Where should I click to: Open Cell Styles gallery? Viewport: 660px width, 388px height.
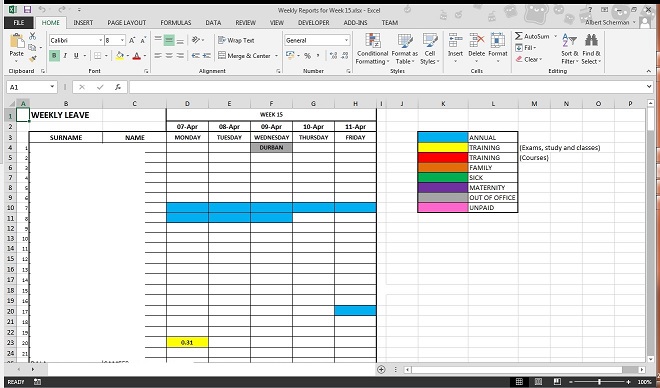(x=430, y=48)
